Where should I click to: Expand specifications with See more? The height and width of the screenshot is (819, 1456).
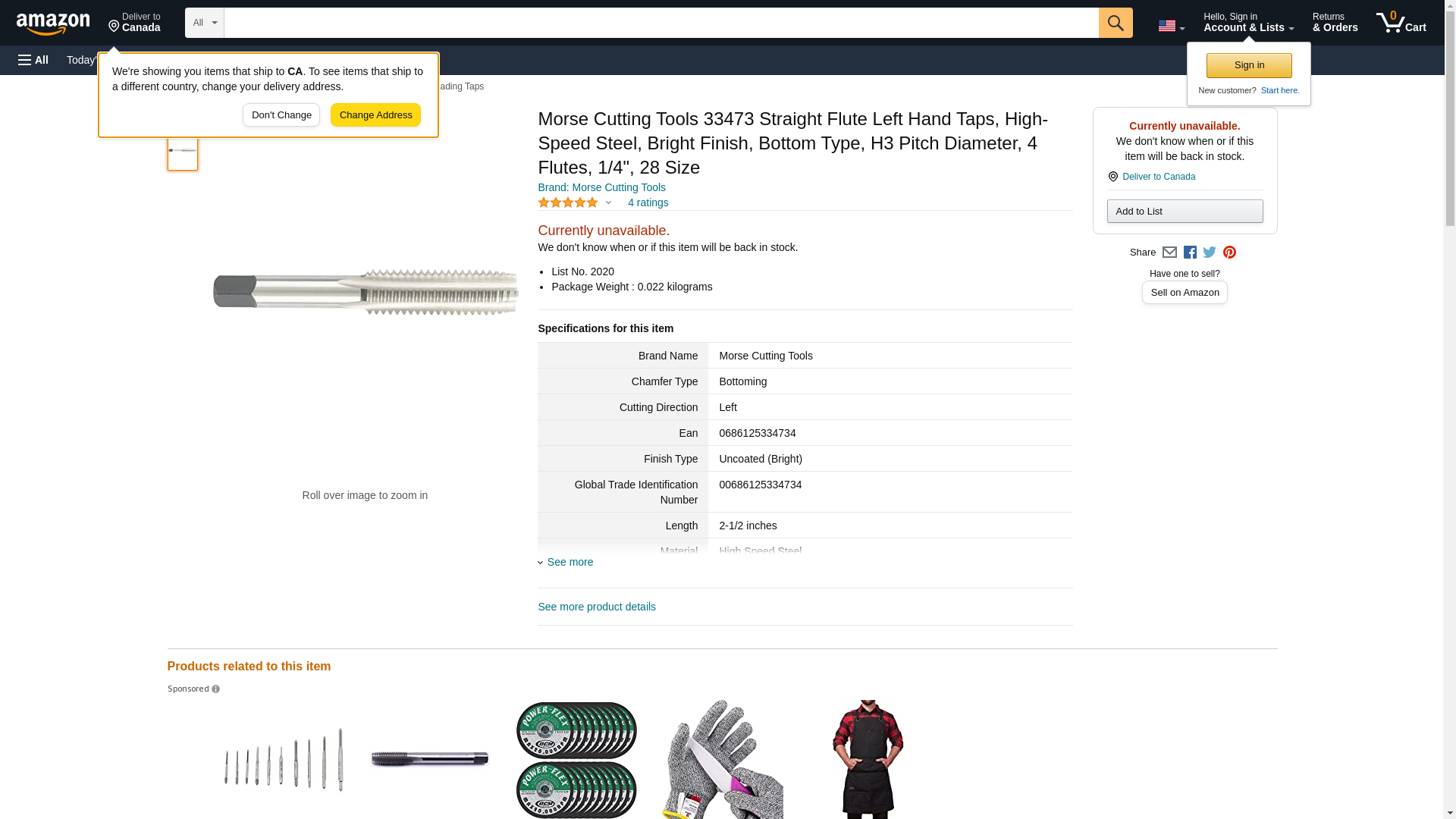[x=570, y=562]
